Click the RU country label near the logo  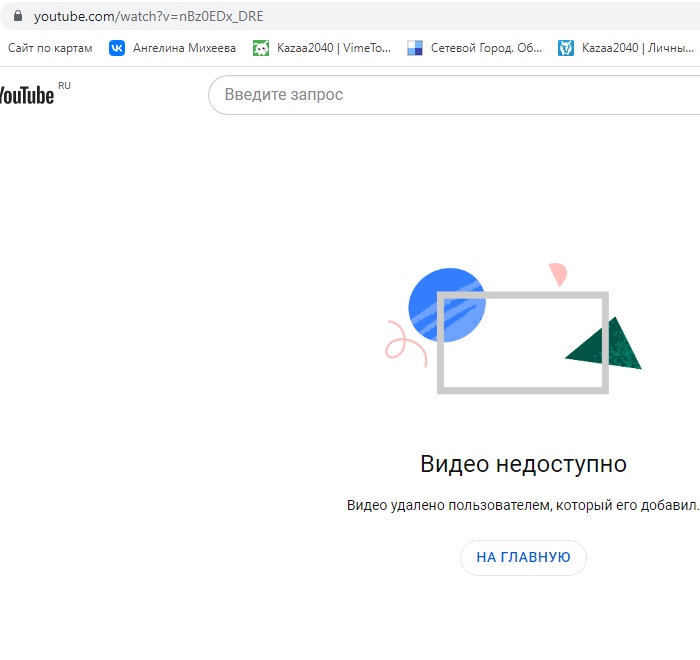[x=64, y=86]
